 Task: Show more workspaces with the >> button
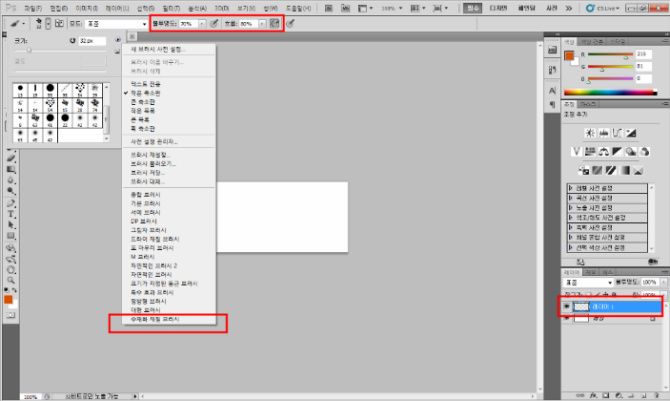569,8
